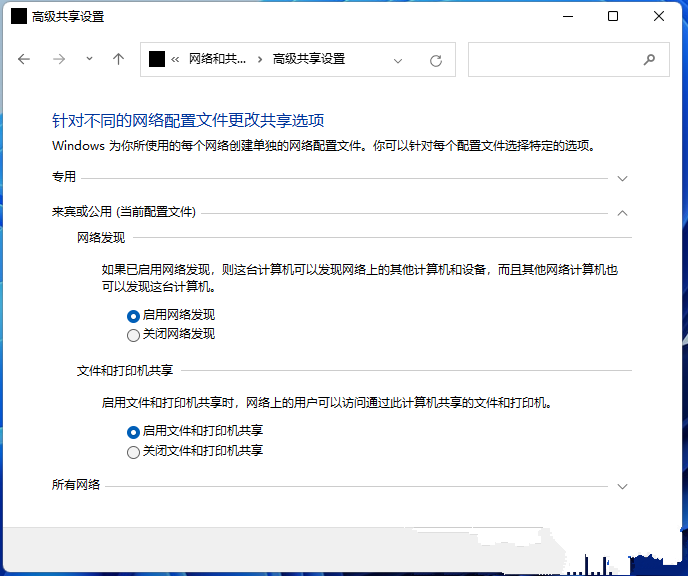Image resolution: width=688 pixels, height=576 pixels.
Task: Refresh the 高级共享设置 page
Action: [x=436, y=61]
